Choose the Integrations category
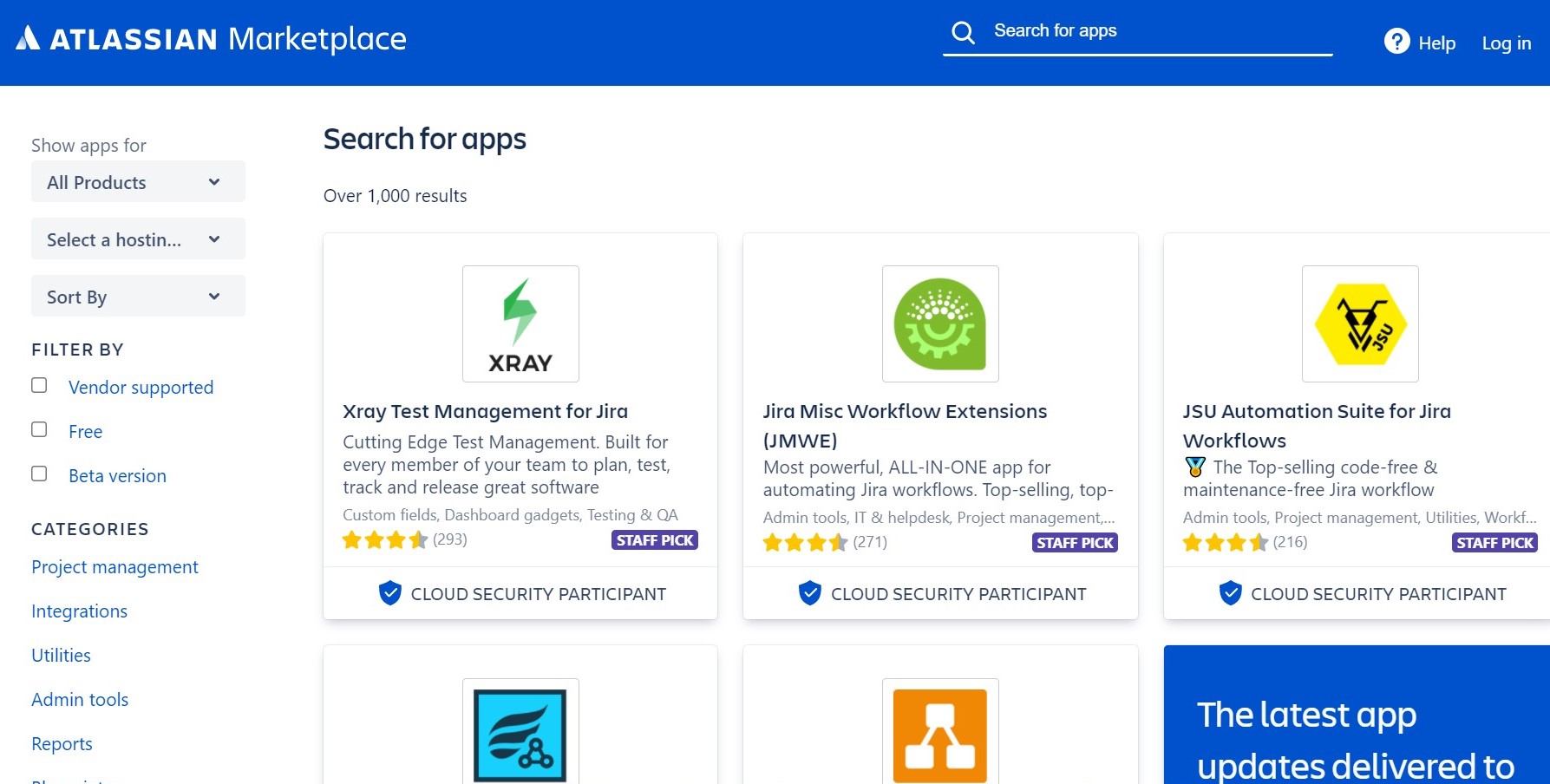Screen dimensions: 1550x784 [79, 611]
